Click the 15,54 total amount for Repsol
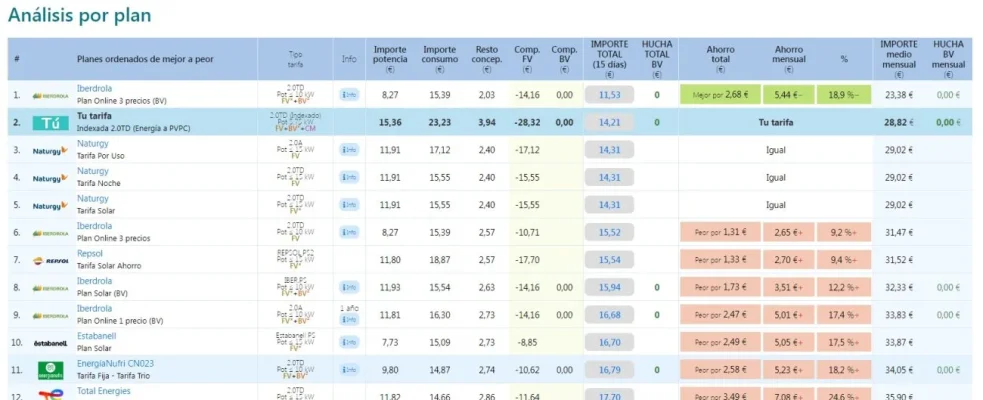 click(x=609, y=260)
